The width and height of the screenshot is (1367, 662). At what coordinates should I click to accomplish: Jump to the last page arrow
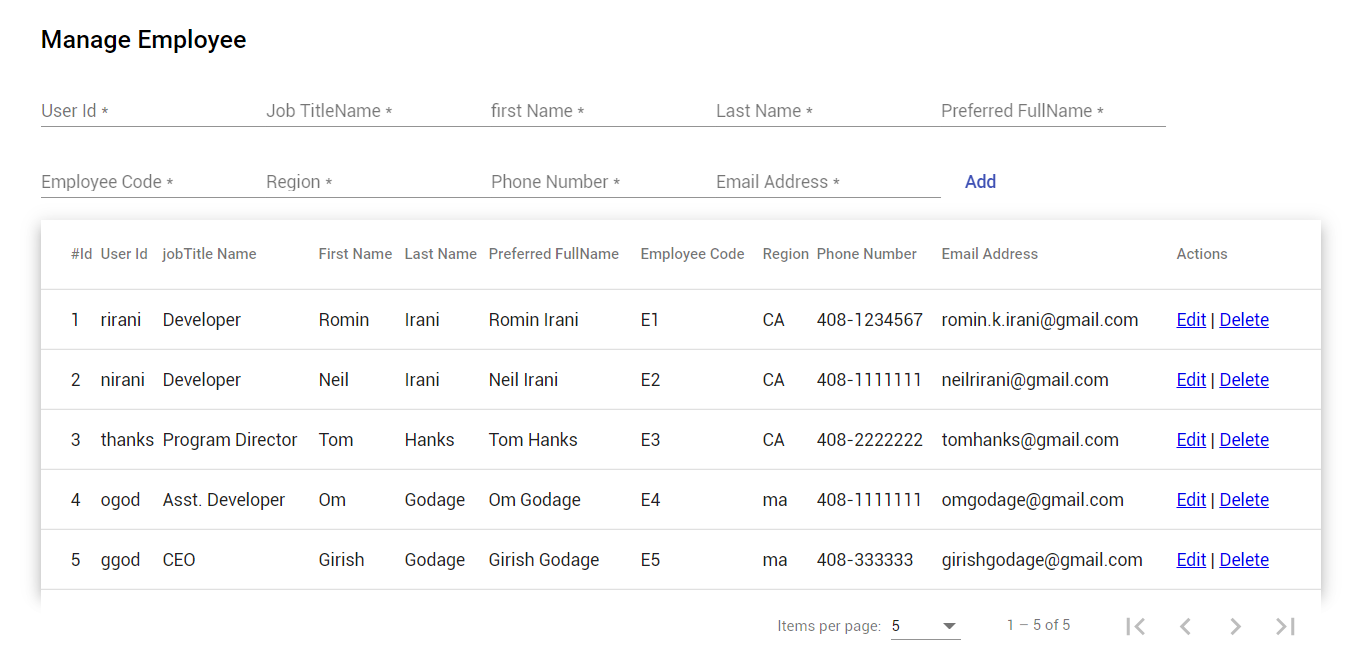tap(1285, 626)
